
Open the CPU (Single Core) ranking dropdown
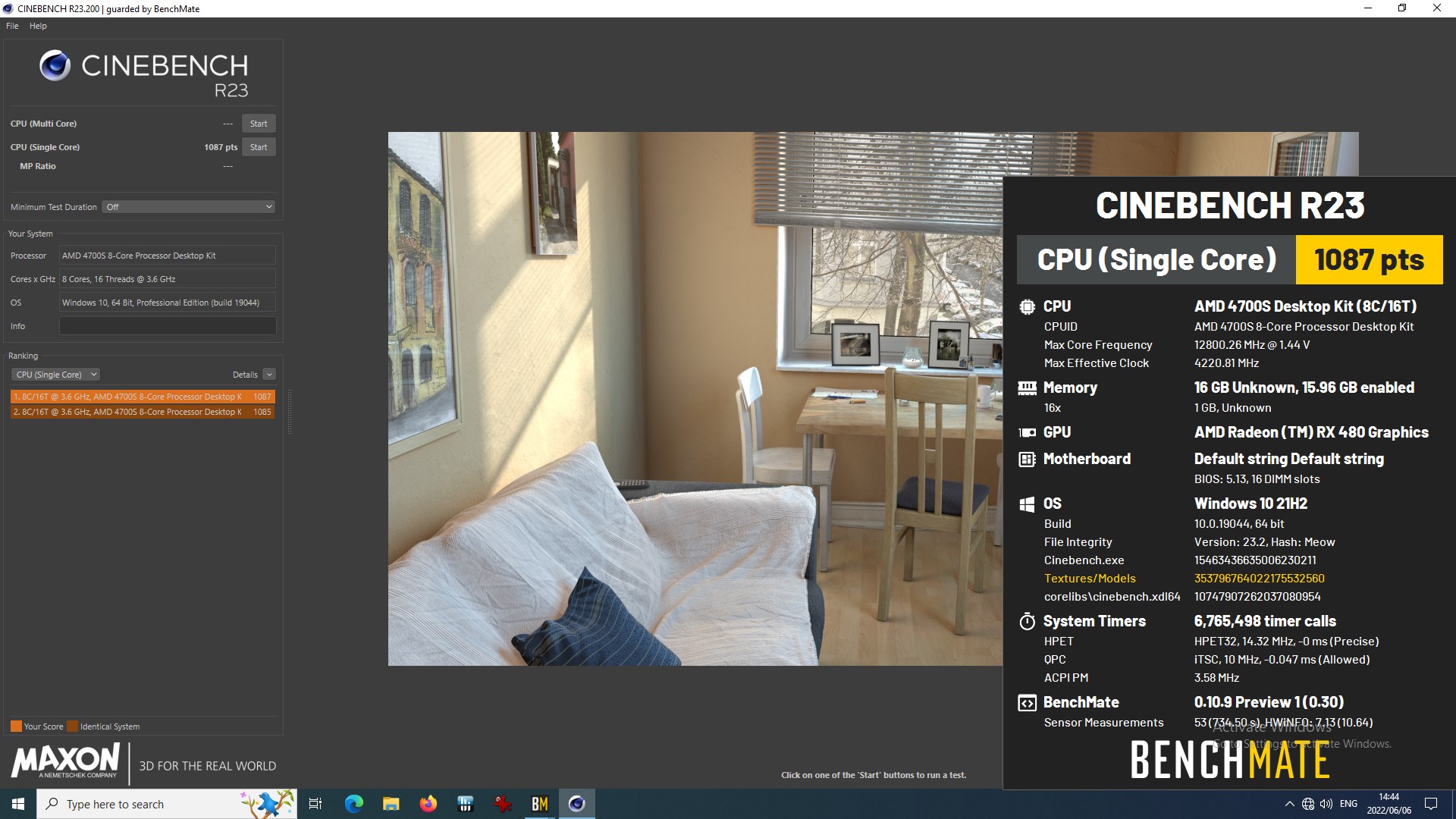[x=55, y=375]
